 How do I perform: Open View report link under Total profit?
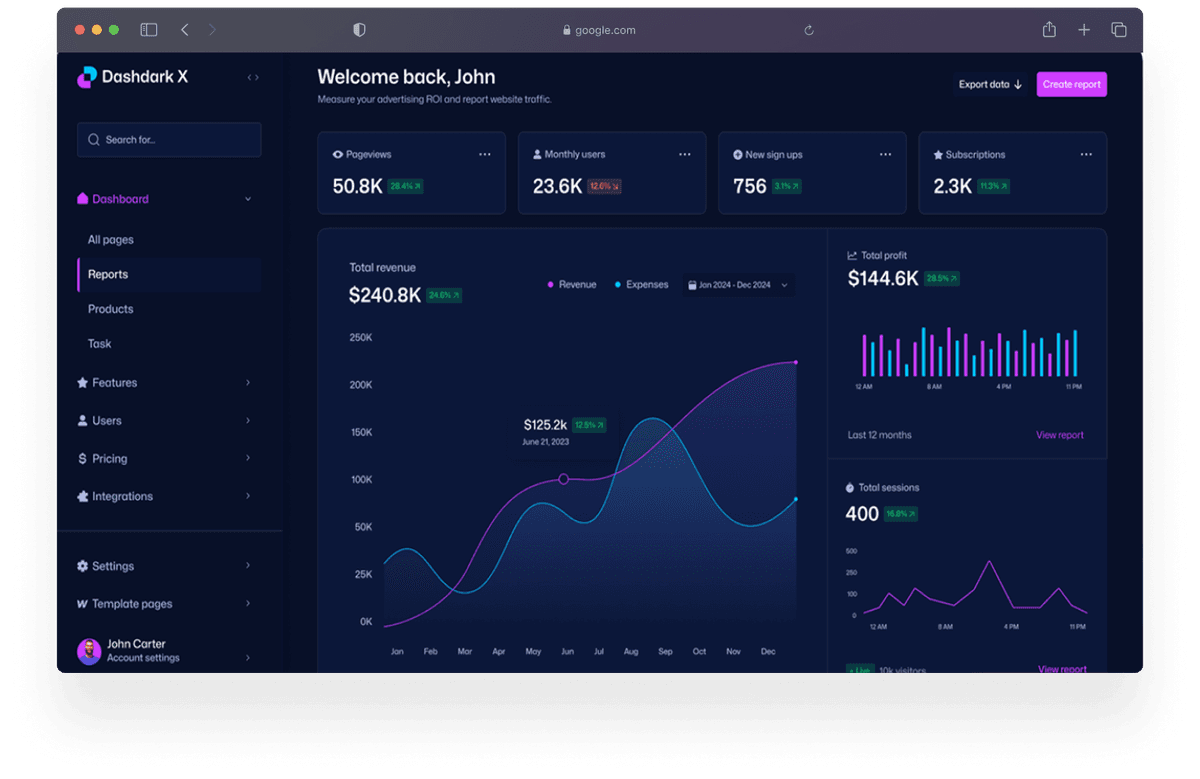[x=1059, y=435]
